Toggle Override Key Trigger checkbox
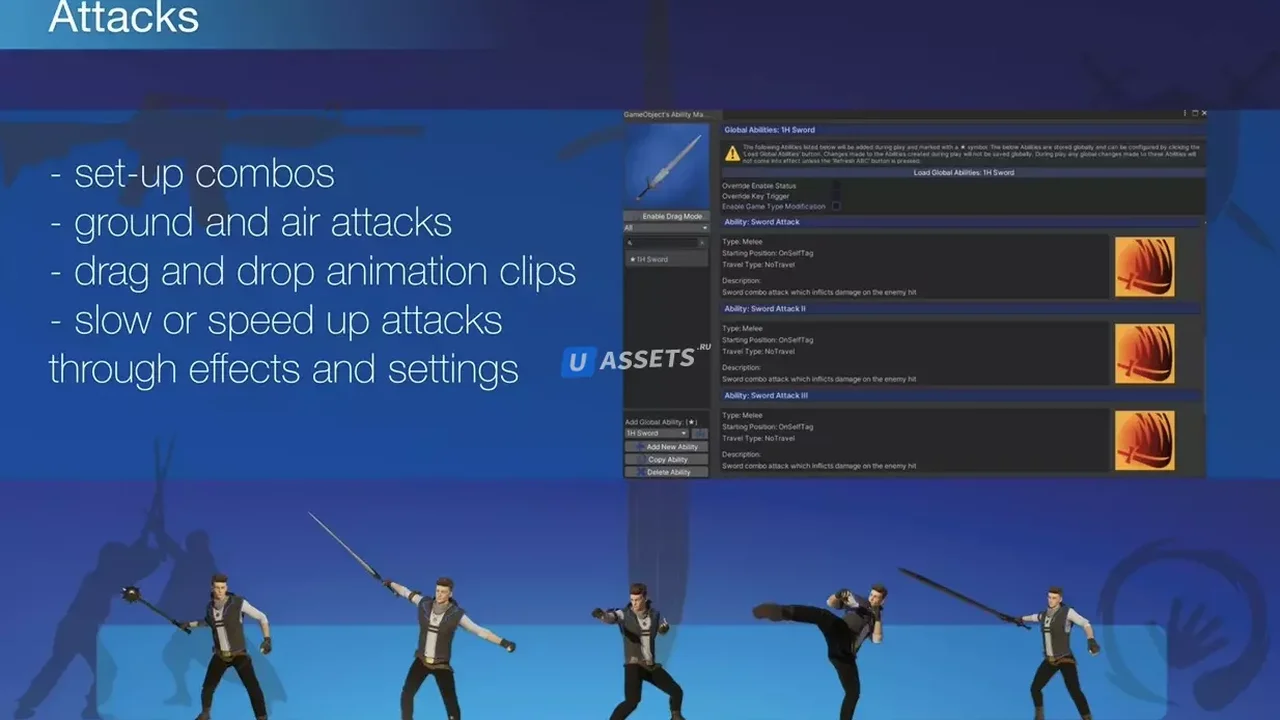1280x720 pixels. 836,196
